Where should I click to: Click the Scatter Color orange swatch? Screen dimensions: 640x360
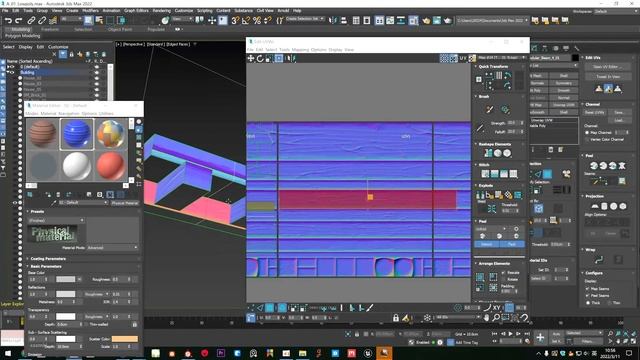point(124,339)
